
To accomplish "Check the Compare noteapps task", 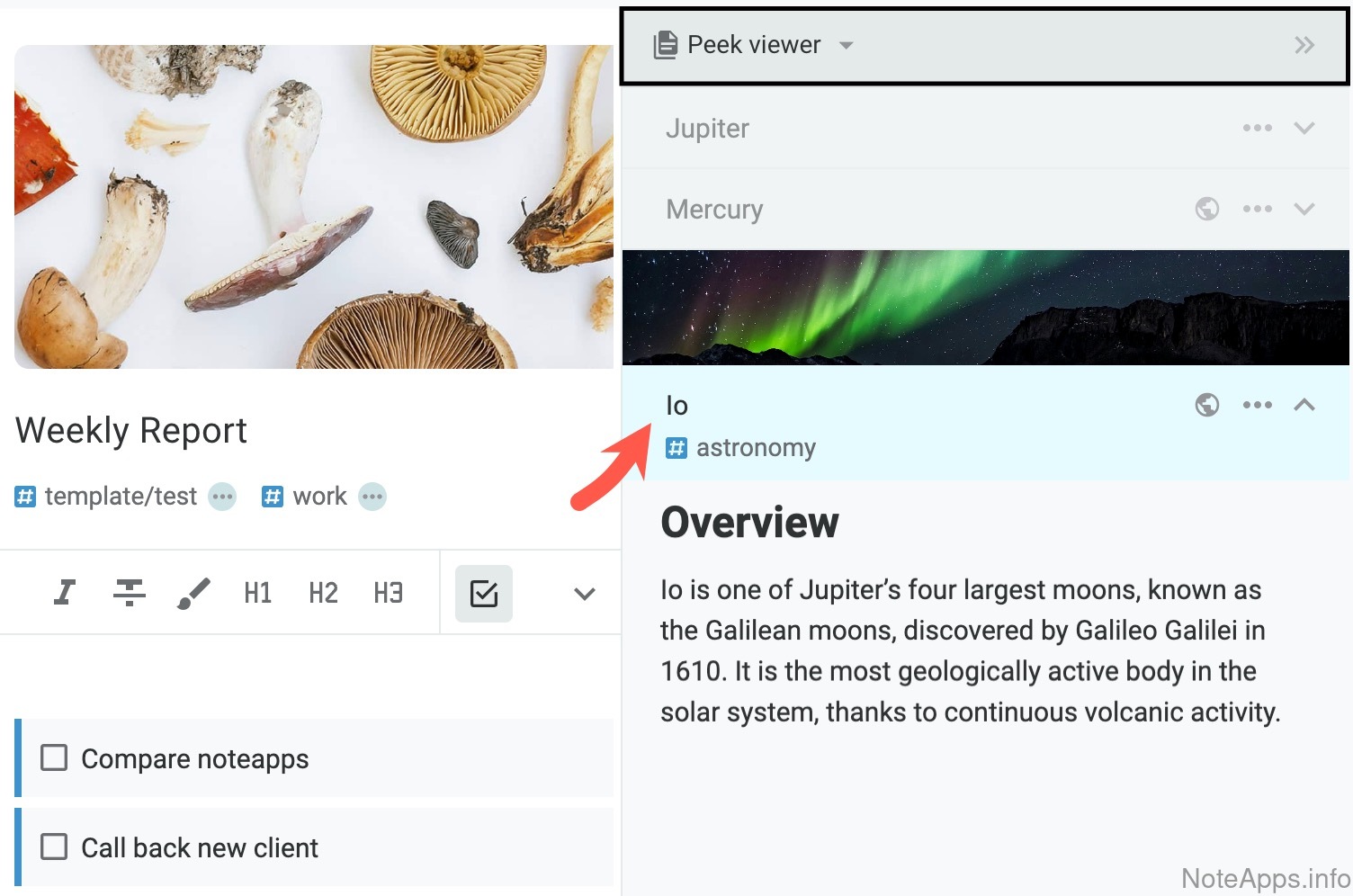I will pos(54,758).
